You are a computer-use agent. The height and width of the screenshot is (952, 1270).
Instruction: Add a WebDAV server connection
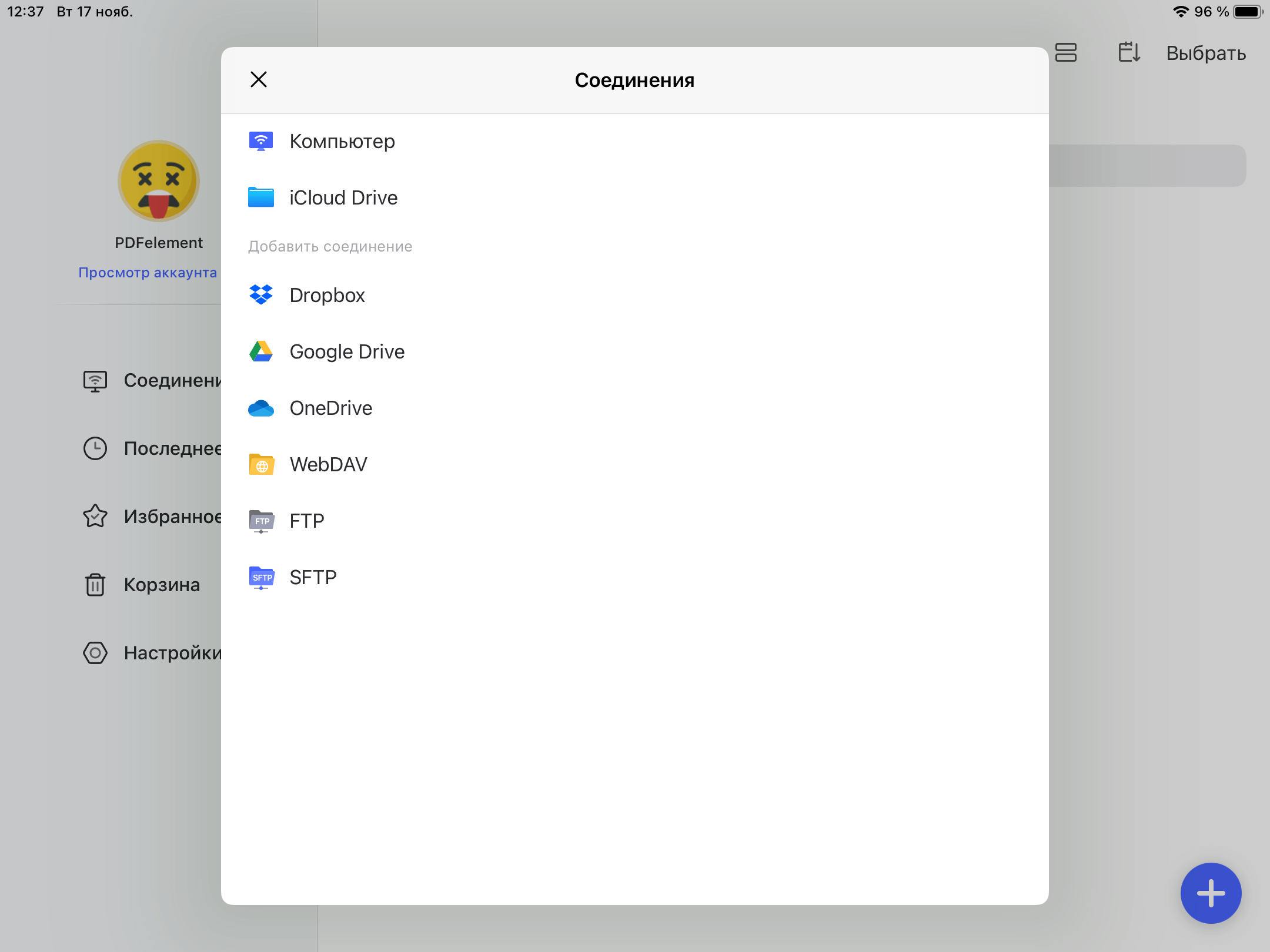tap(328, 464)
